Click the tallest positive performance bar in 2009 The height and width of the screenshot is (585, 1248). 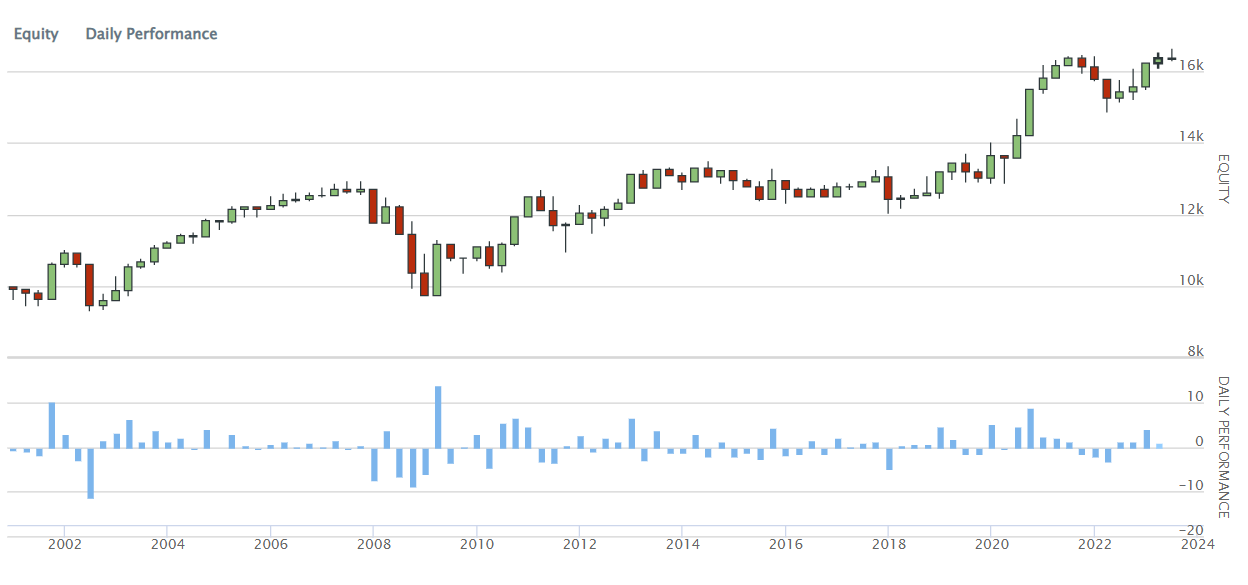tap(438, 417)
